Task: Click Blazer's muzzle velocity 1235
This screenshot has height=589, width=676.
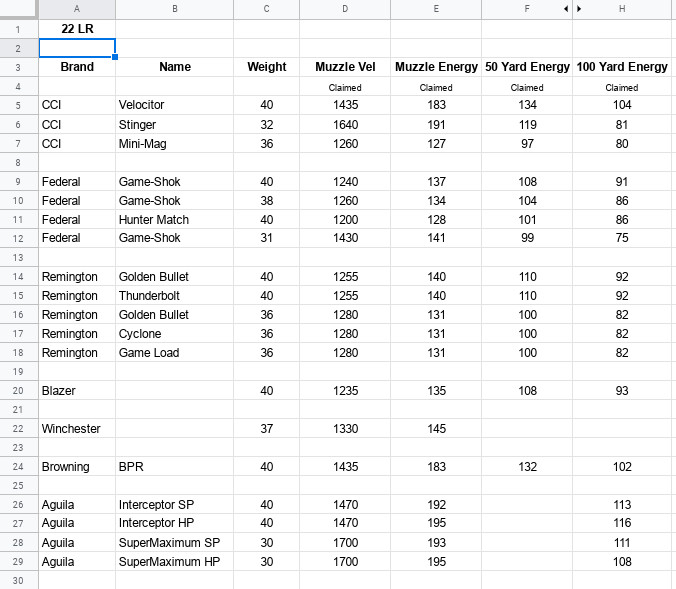Action: pos(345,391)
